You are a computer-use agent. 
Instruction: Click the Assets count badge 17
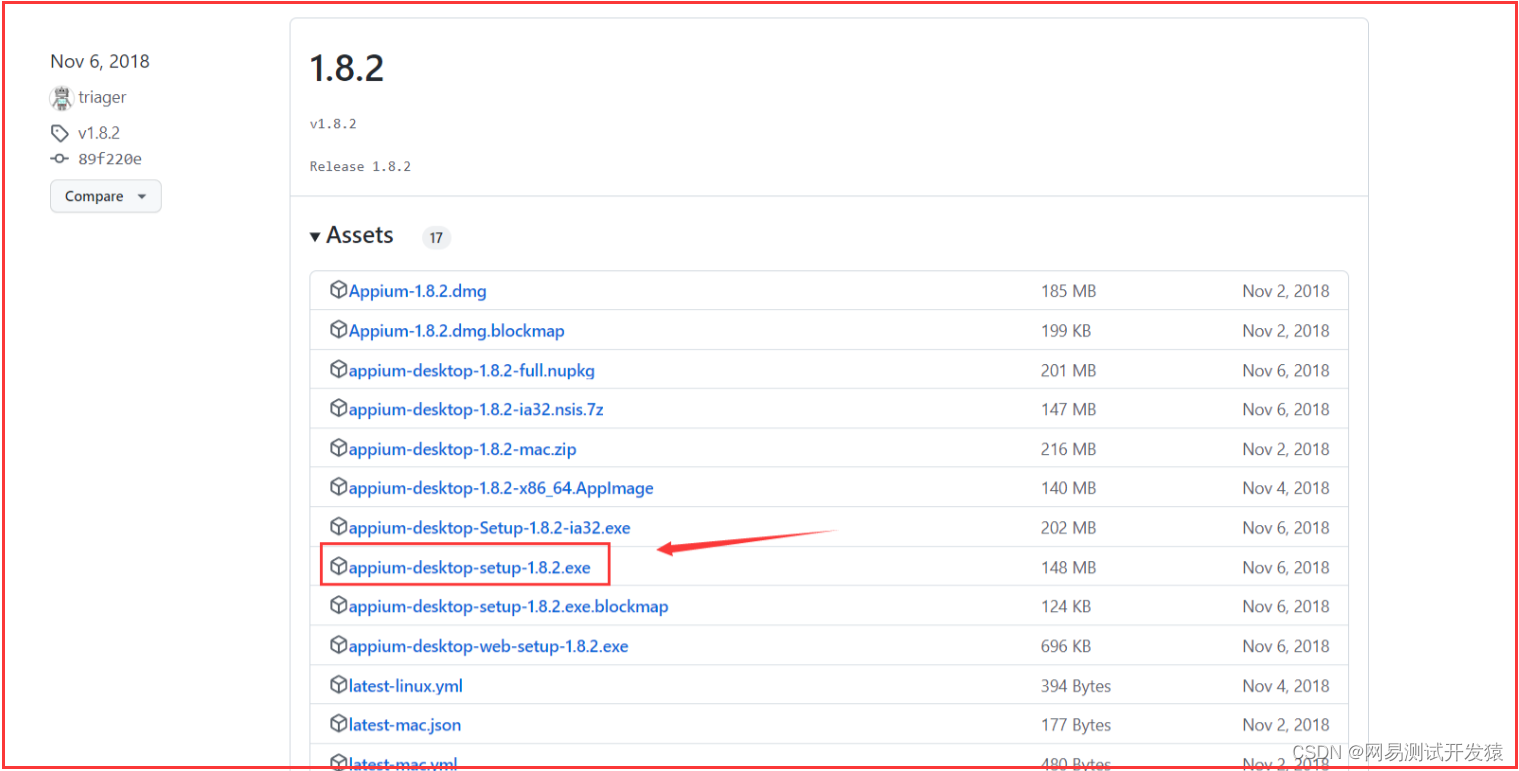[435, 237]
